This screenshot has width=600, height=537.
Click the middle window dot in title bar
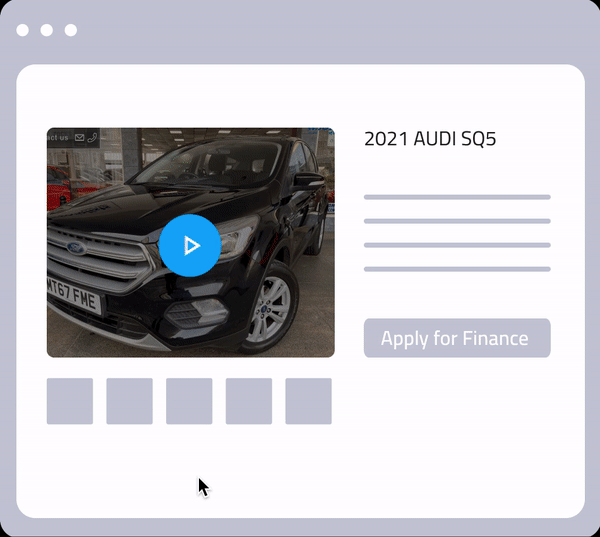click(47, 30)
